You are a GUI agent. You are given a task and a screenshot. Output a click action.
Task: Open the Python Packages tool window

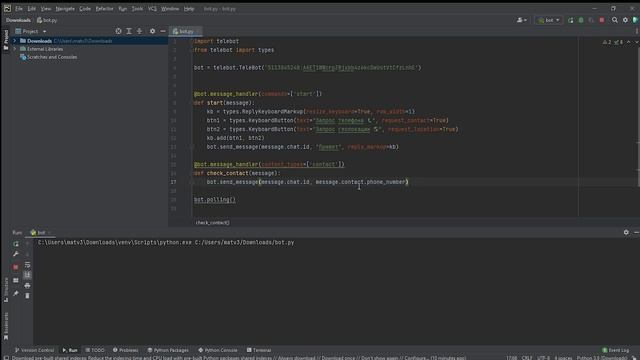click(x=168, y=350)
